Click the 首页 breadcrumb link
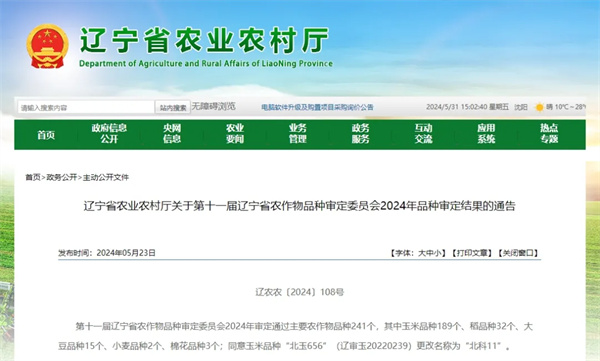 (x=33, y=177)
